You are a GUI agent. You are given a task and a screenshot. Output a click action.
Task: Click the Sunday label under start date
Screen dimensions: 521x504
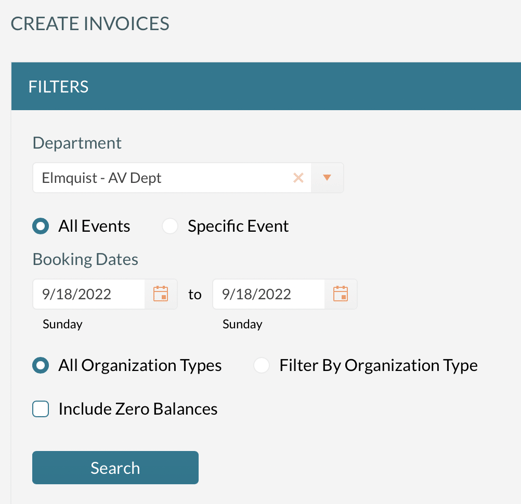pyautogui.click(x=62, y=324)
